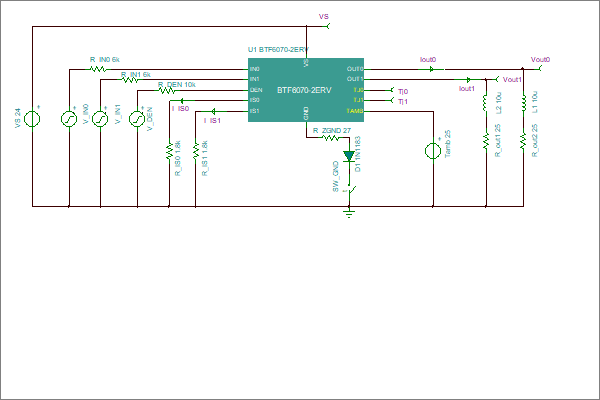This screenshot has width=600, height=400.
Task: Select the Tamb 25 voltage source symbol
Action: 433,150
